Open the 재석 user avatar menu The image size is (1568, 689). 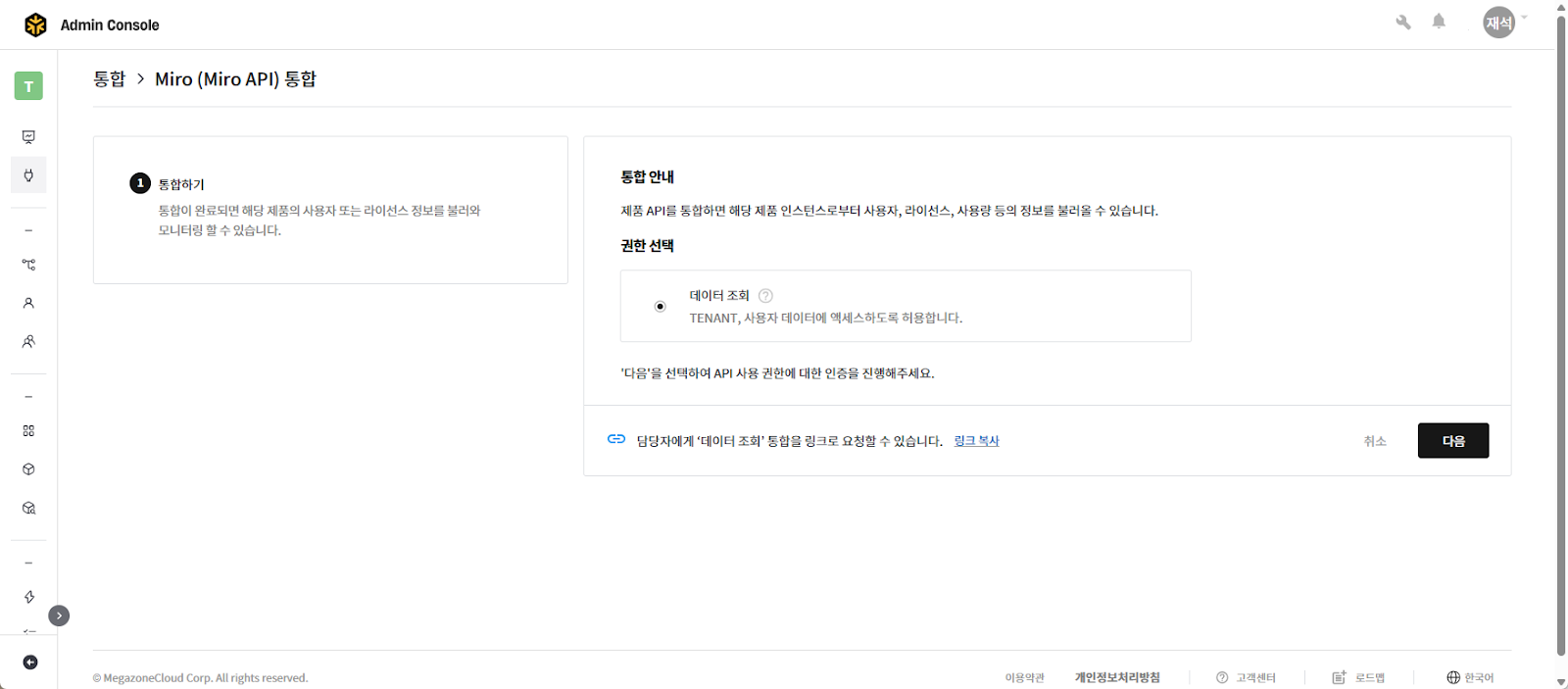pyautogui.click(x=1499, y=23)
